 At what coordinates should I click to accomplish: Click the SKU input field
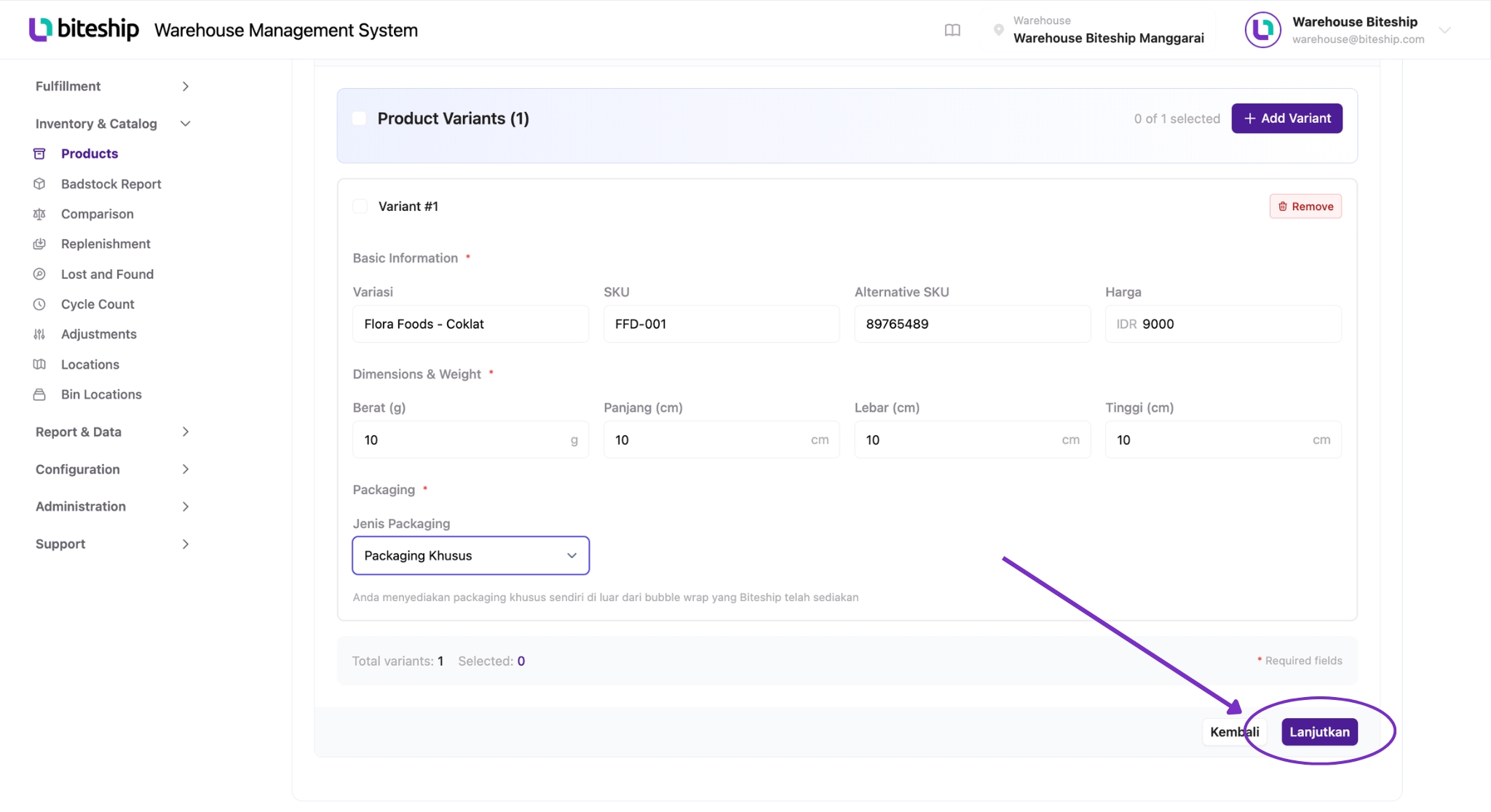click(721, 324)
